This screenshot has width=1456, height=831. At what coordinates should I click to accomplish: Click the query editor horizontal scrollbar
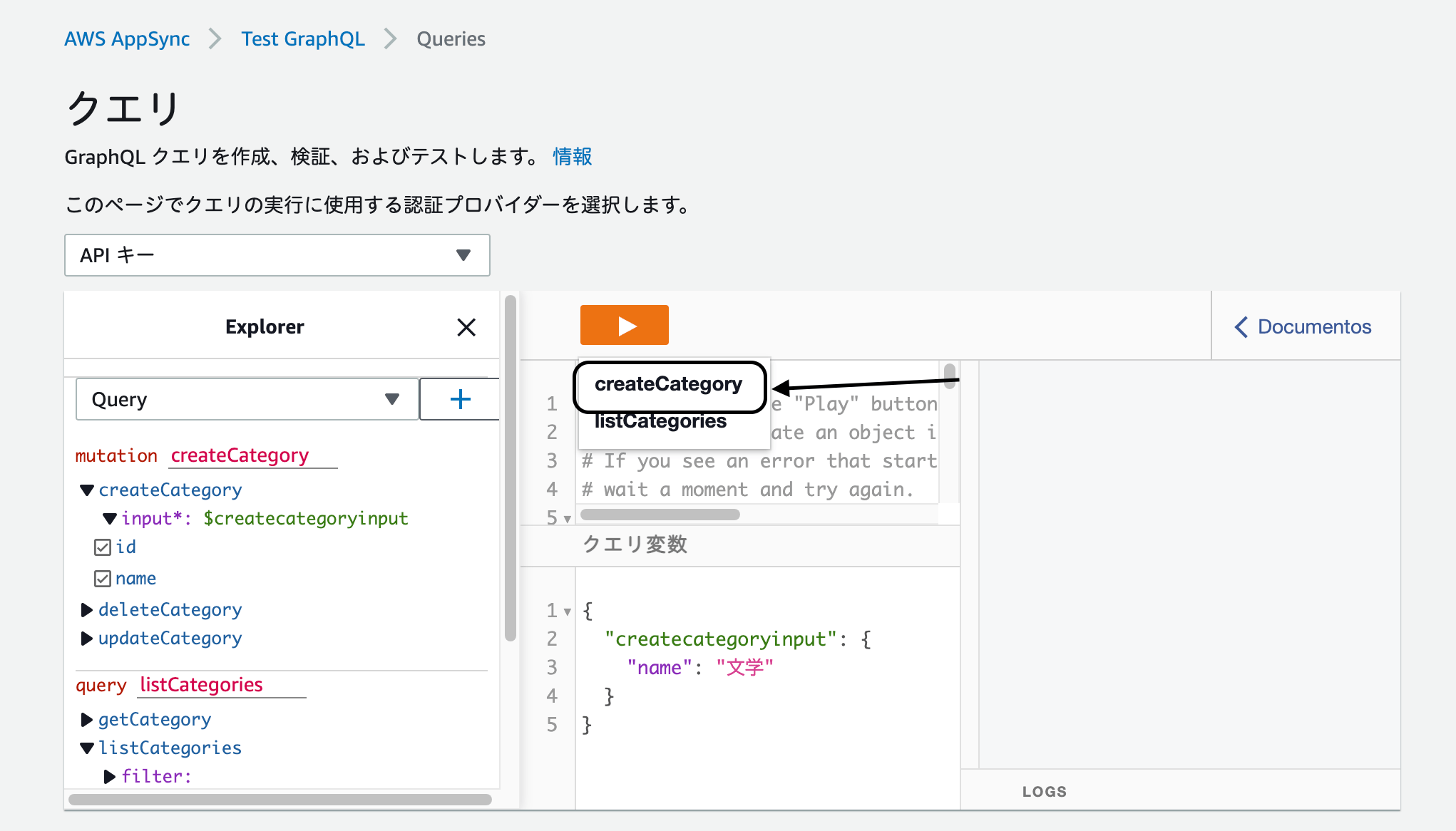coord(660,515)
